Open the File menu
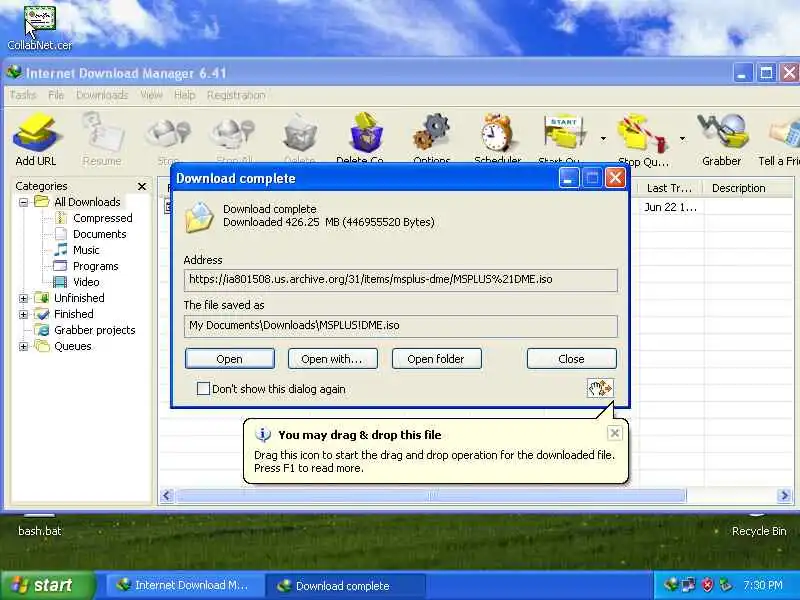 coord(56,95)
